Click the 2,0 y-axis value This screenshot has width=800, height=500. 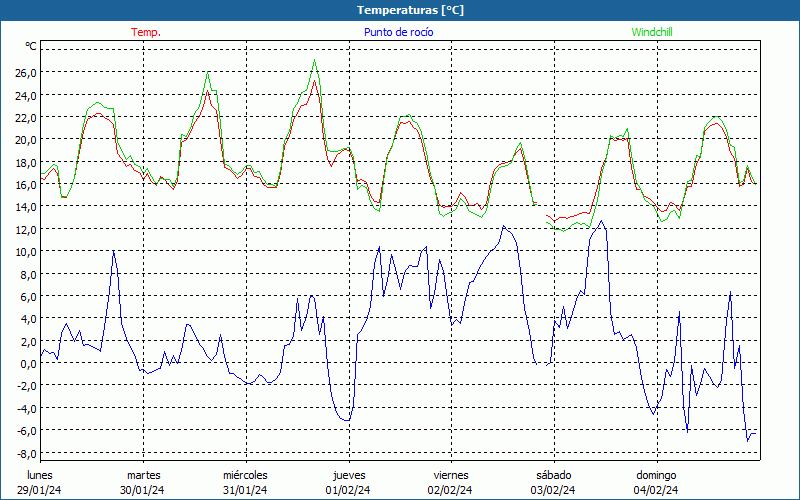pyautogui.click(x=28, y=341)
